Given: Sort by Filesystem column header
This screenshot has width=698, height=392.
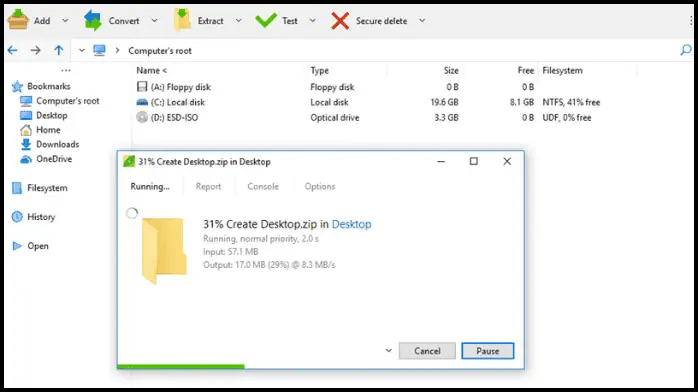Looking at the screenshot, I should pyautogui.click(x=562, y=70).
